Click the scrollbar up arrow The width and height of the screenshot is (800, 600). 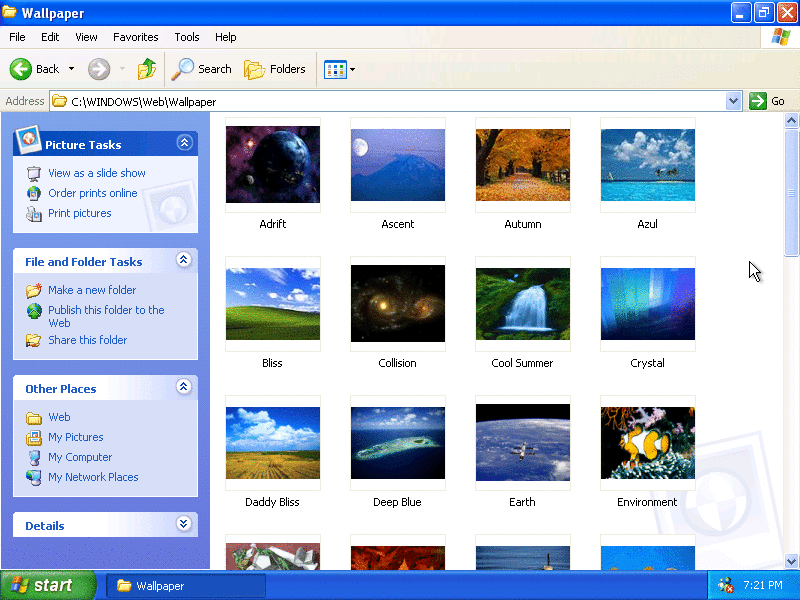pyautogui.click(x=791, y=120)
